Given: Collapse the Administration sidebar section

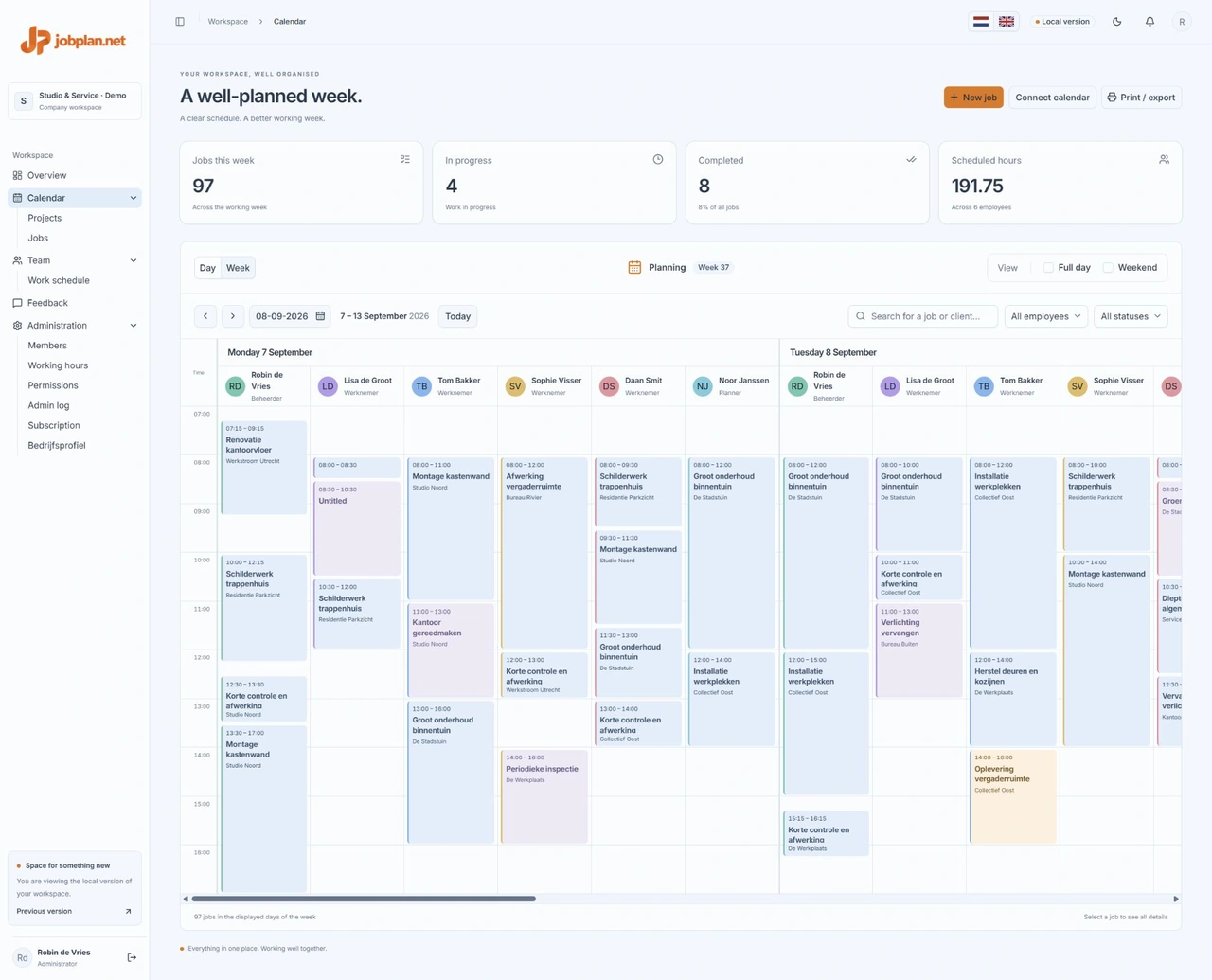Looking at the screenshot, I should (134, 326).
